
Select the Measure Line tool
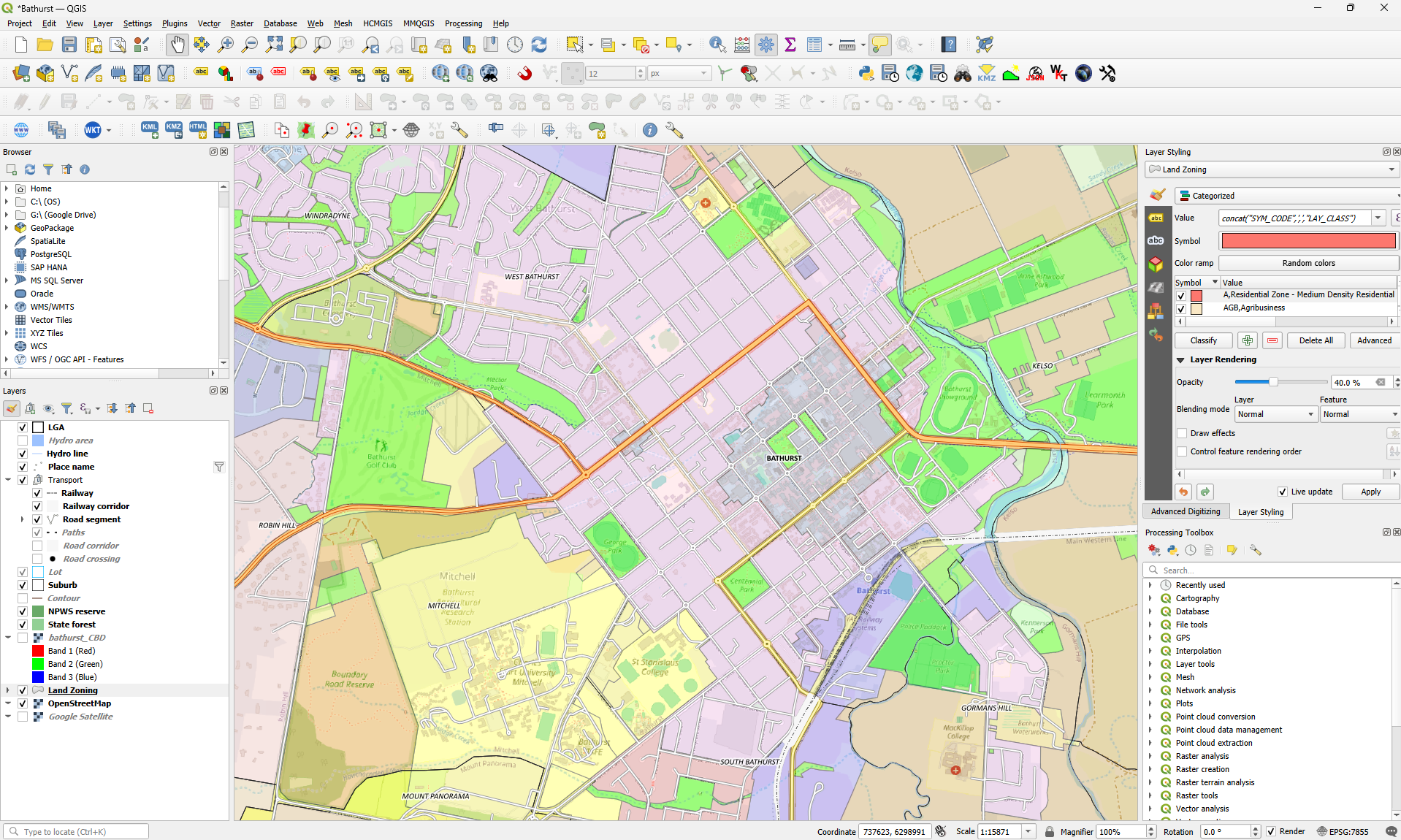click(x=846, y=45)
